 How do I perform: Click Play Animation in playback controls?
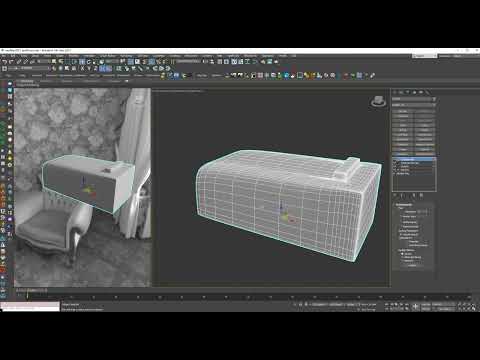click(x=397, y=304)
